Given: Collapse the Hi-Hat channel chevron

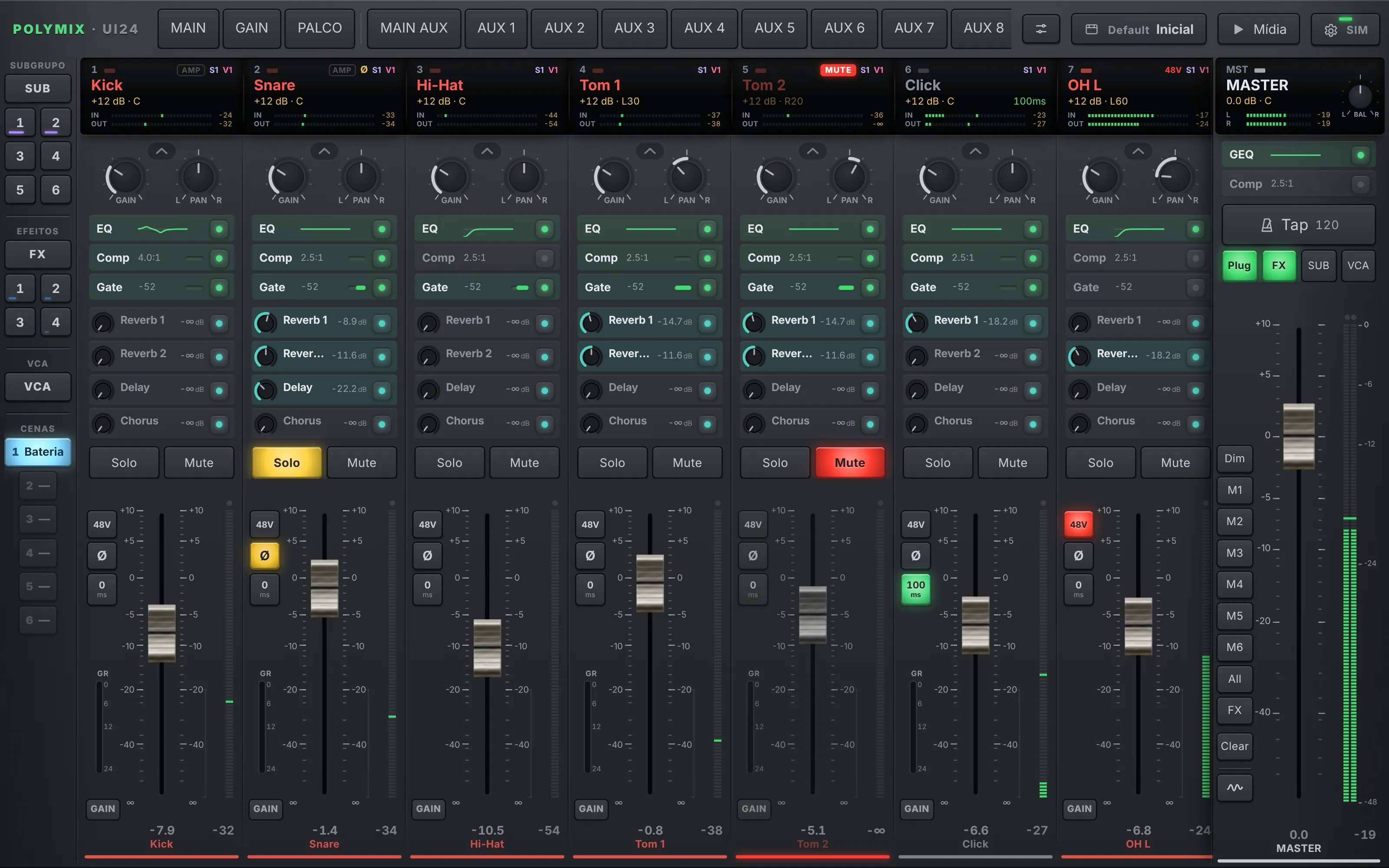Looking at the screenshot, I should (x=487, y=151).
